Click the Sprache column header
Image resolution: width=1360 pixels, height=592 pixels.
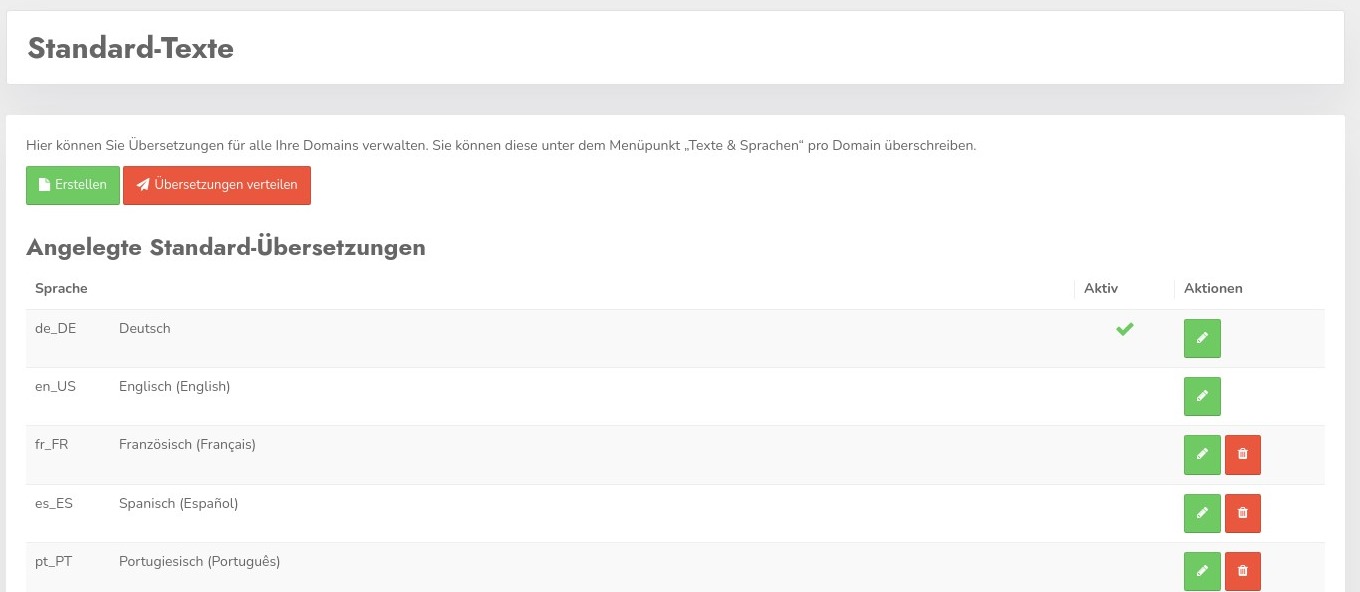coord(61,288)
